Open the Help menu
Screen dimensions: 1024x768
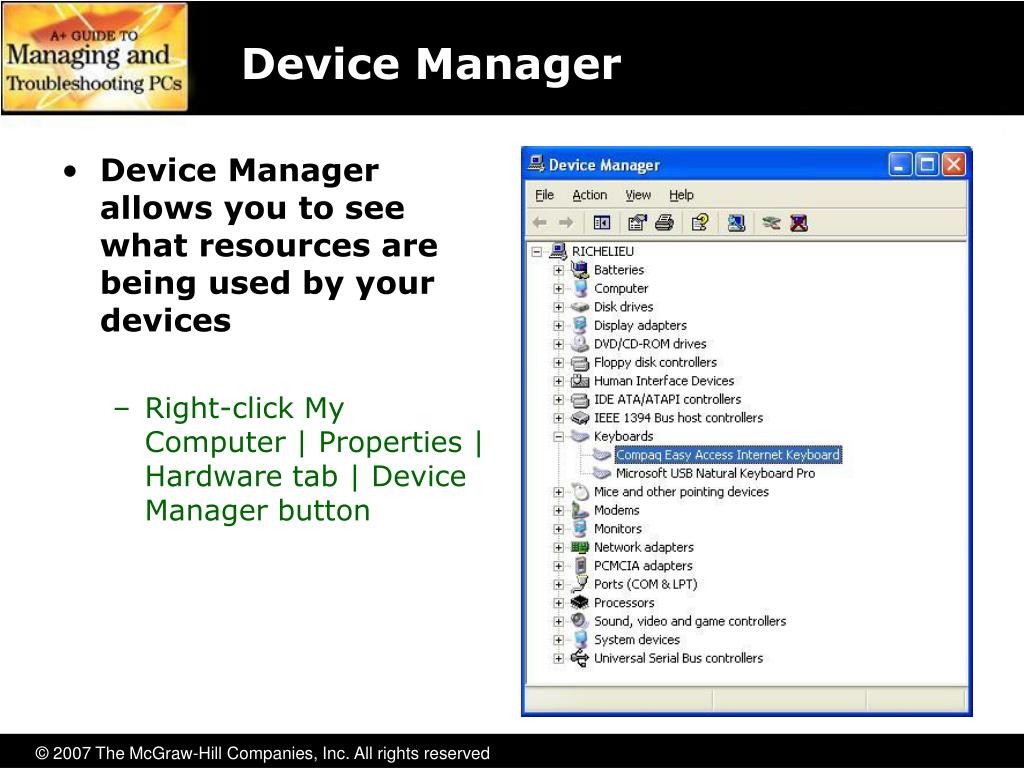tap(681, 195)
